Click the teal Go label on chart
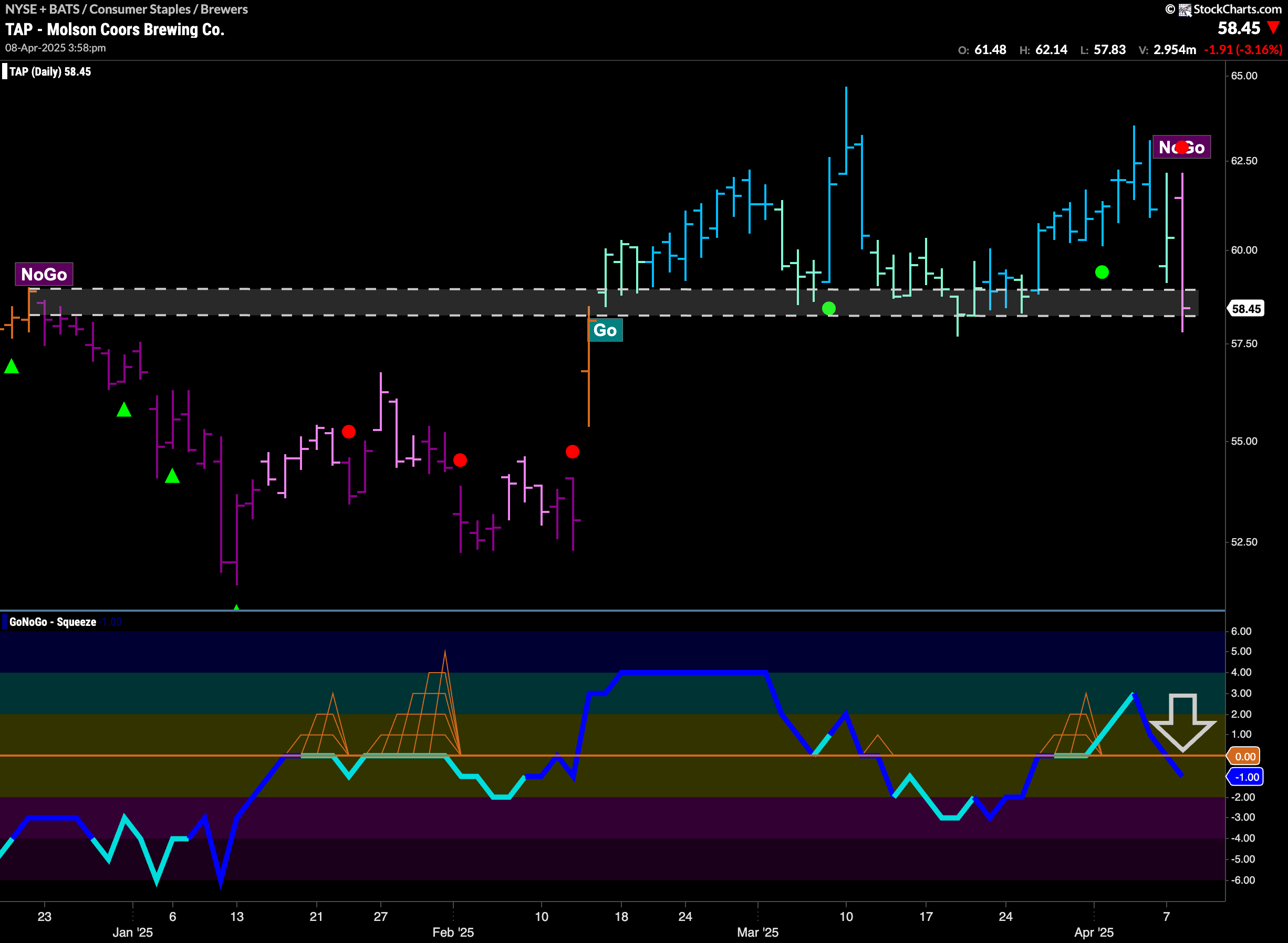The height and width of the screenshot is (943, 1288). [x=605, y=330]
